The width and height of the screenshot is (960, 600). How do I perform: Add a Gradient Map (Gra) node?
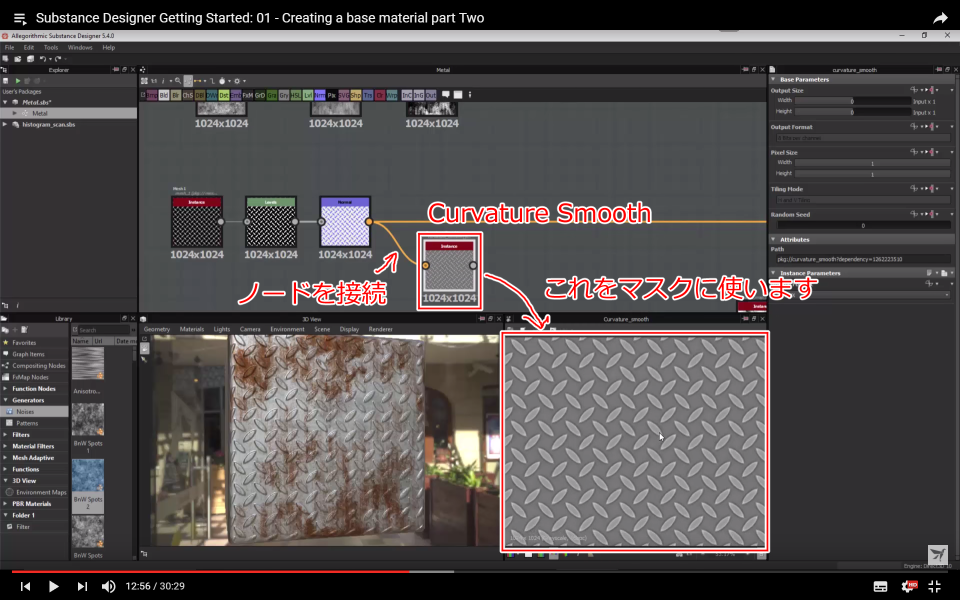(272, 96)
